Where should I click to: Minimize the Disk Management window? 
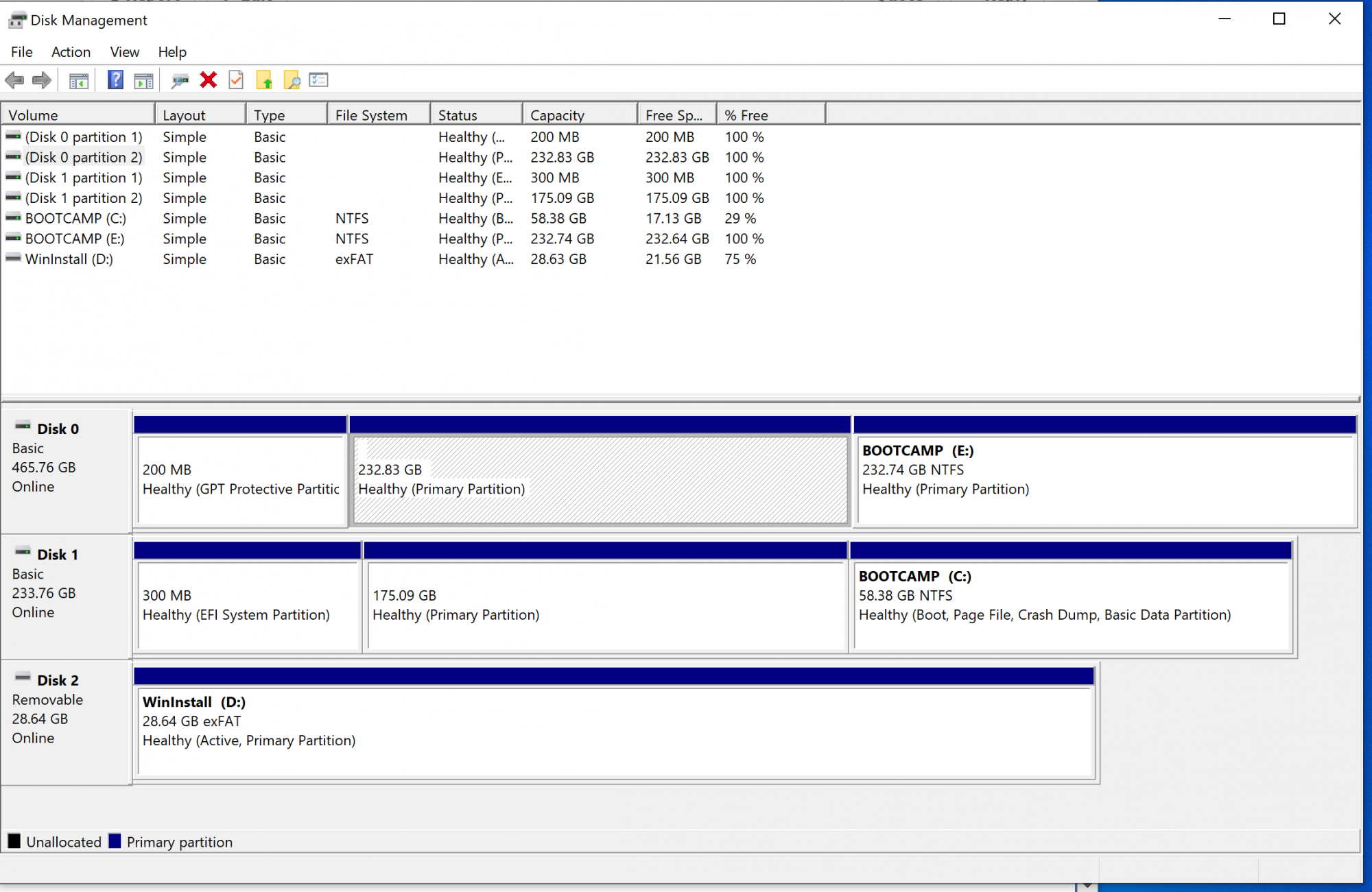click(x=1225, y=19)
